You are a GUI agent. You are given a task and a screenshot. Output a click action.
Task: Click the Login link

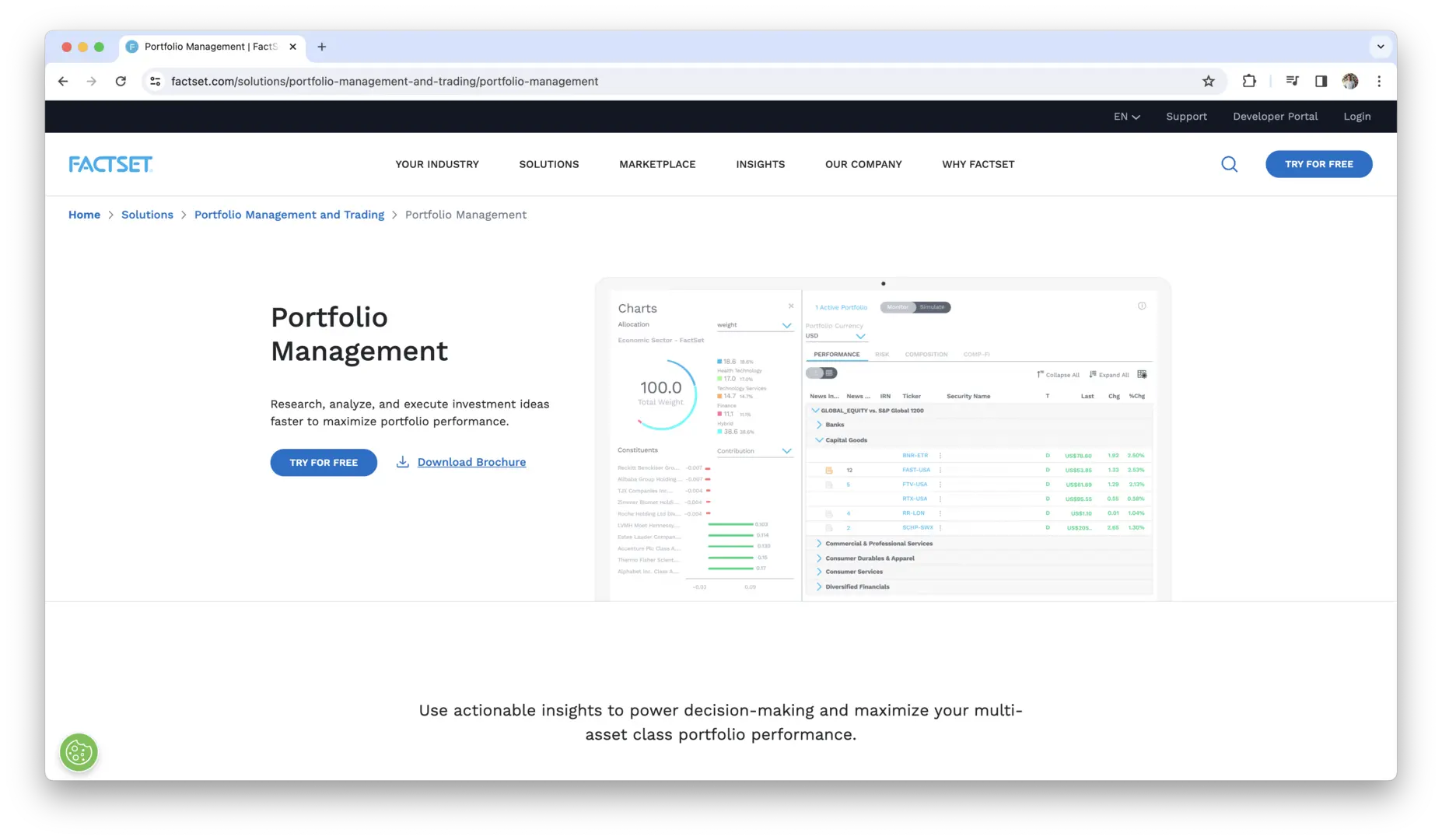pyautogui.click(x=1356, y=117)
